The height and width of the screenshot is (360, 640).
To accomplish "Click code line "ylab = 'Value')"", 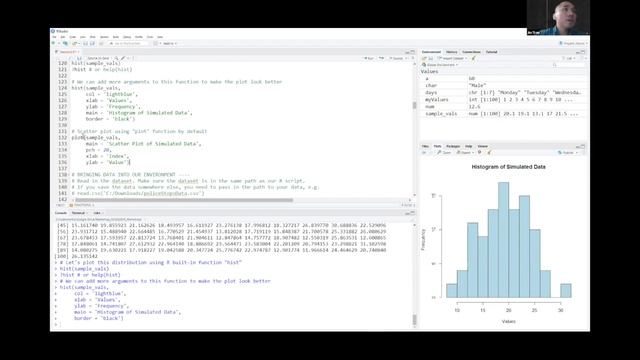I will click(x=108, y=162).
